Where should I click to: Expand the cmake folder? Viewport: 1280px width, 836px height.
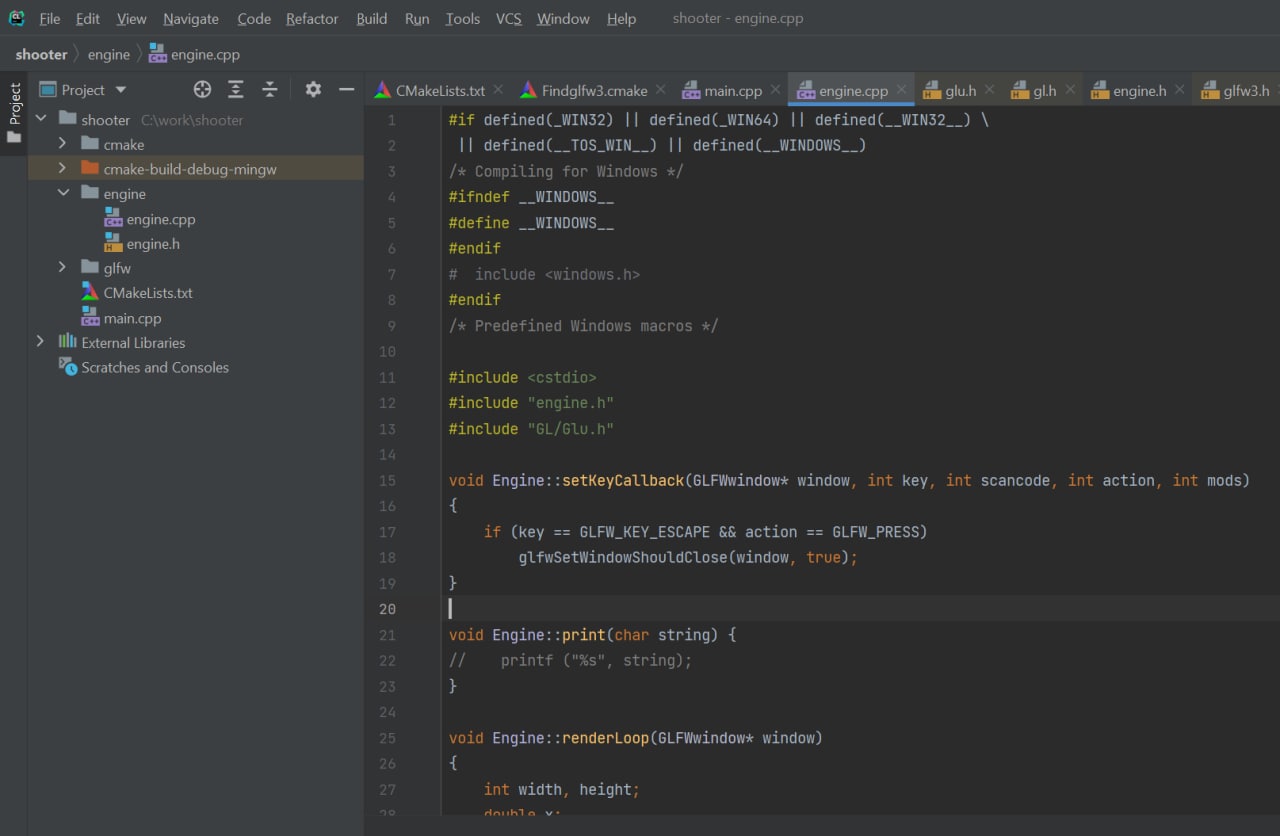pos(62,144)
